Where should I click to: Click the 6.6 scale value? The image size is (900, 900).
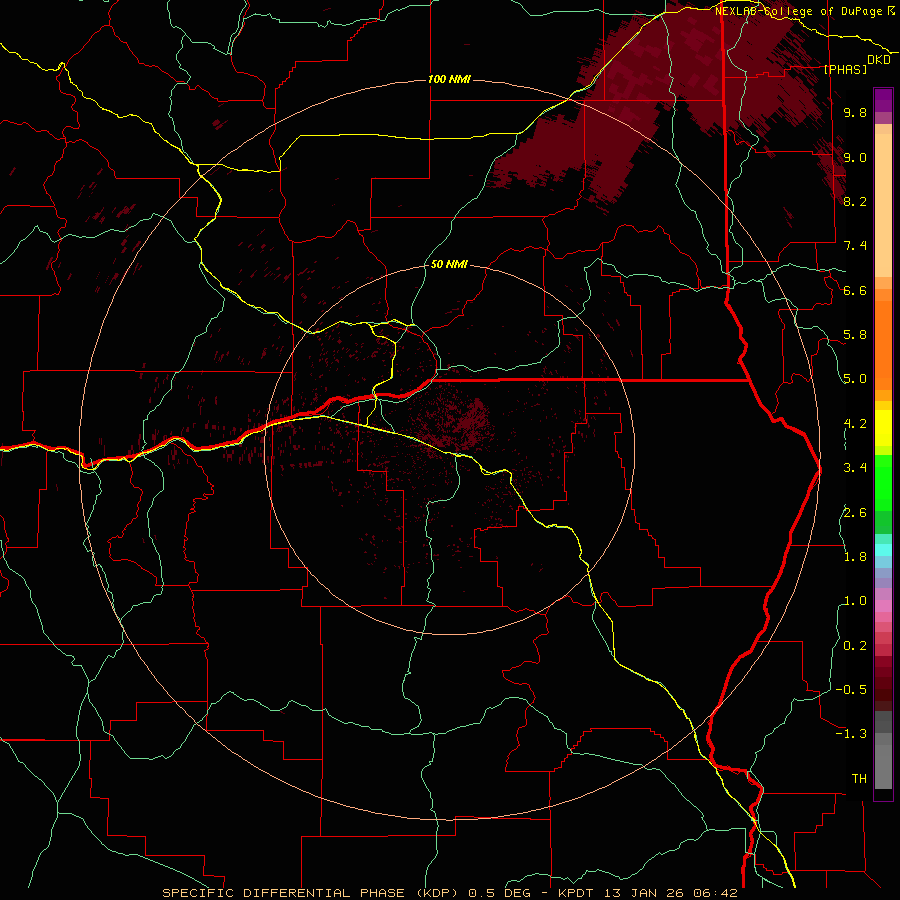(x=855, y=290)
